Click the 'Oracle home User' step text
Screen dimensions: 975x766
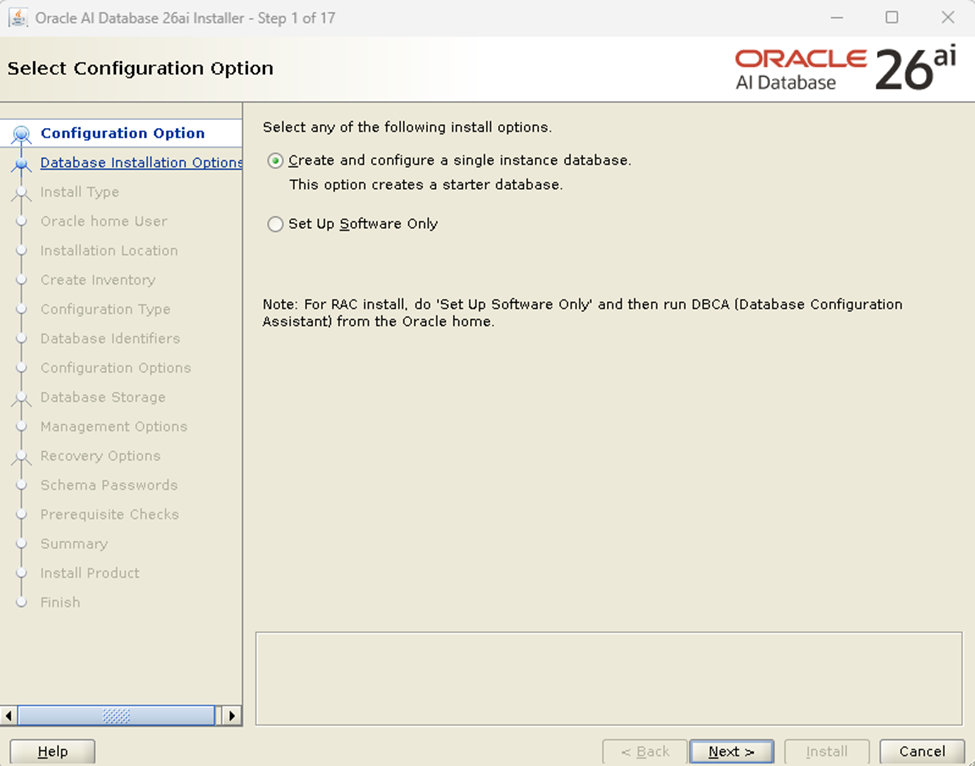[x=104, y=221]
